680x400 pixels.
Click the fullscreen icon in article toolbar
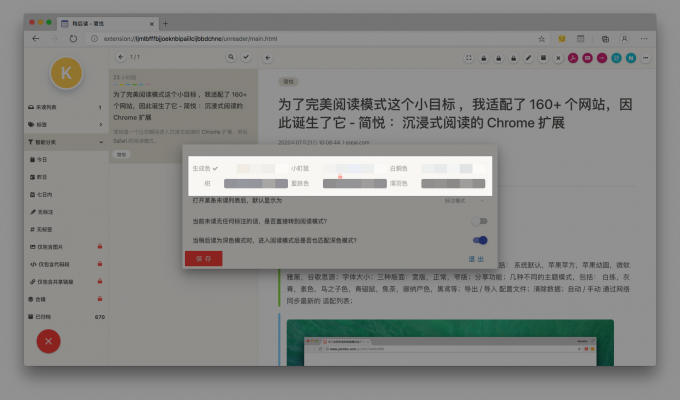pyautogui.click(x=469, y=58)
